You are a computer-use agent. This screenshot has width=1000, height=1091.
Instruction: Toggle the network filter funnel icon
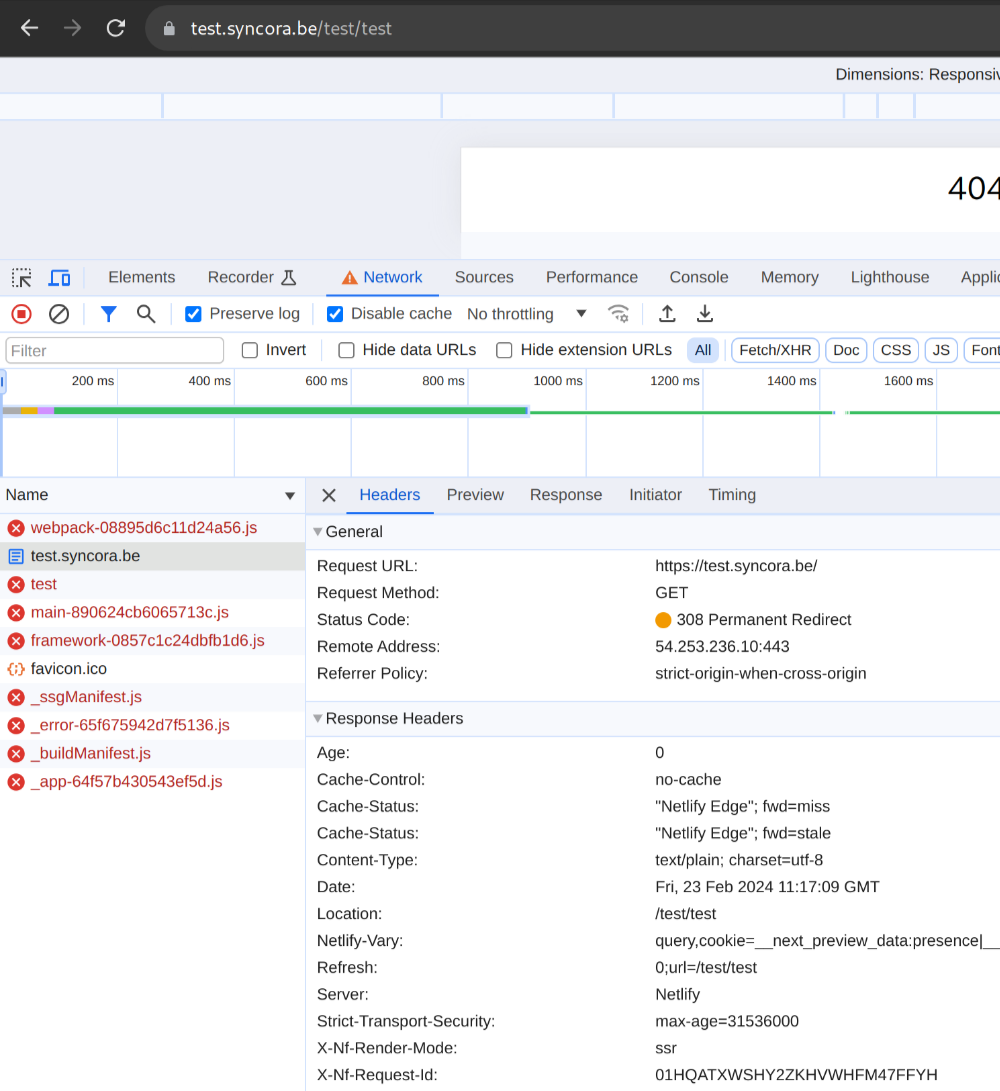click(x=109, y=314)
